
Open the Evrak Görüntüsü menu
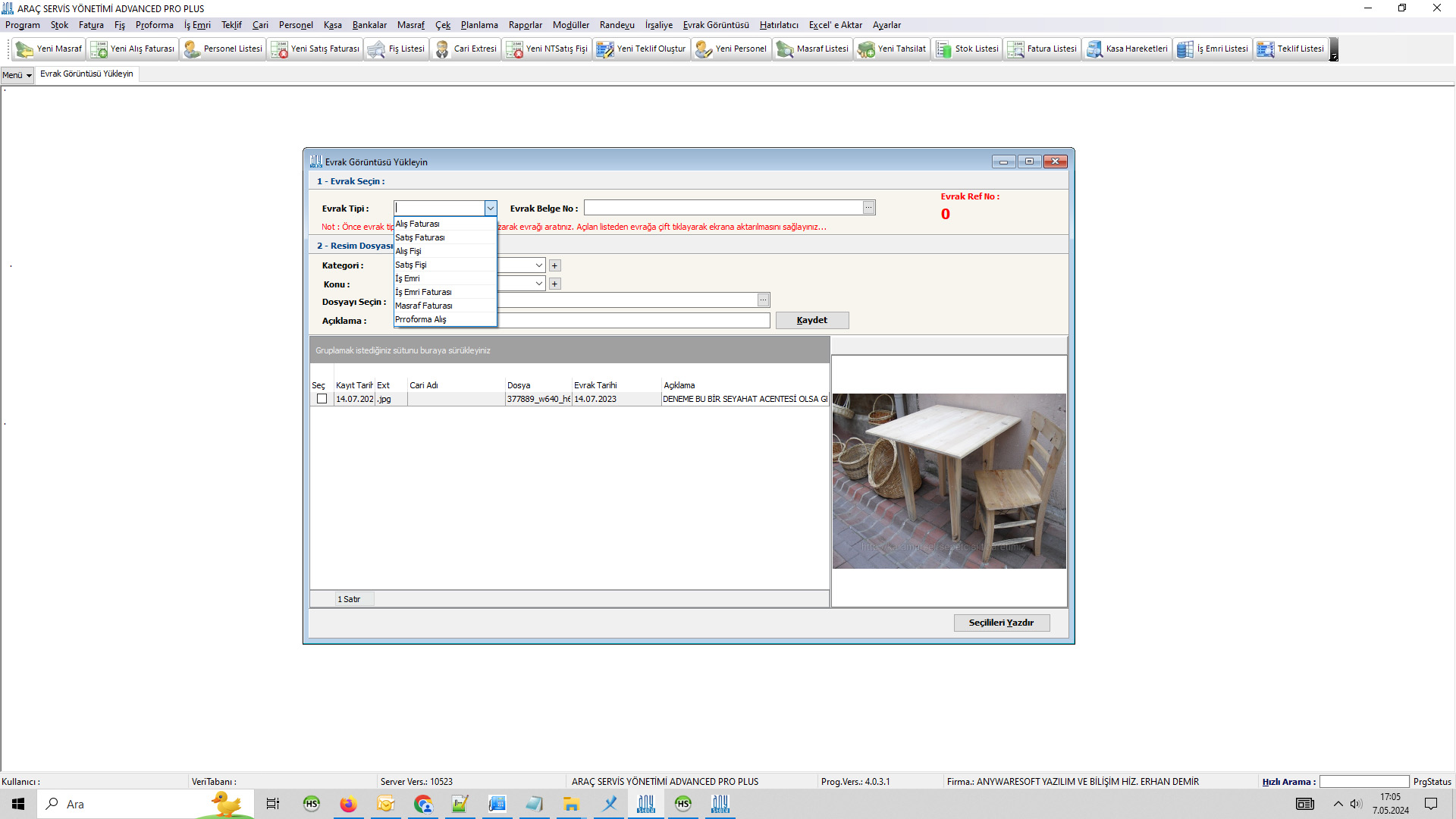[716, 25]
